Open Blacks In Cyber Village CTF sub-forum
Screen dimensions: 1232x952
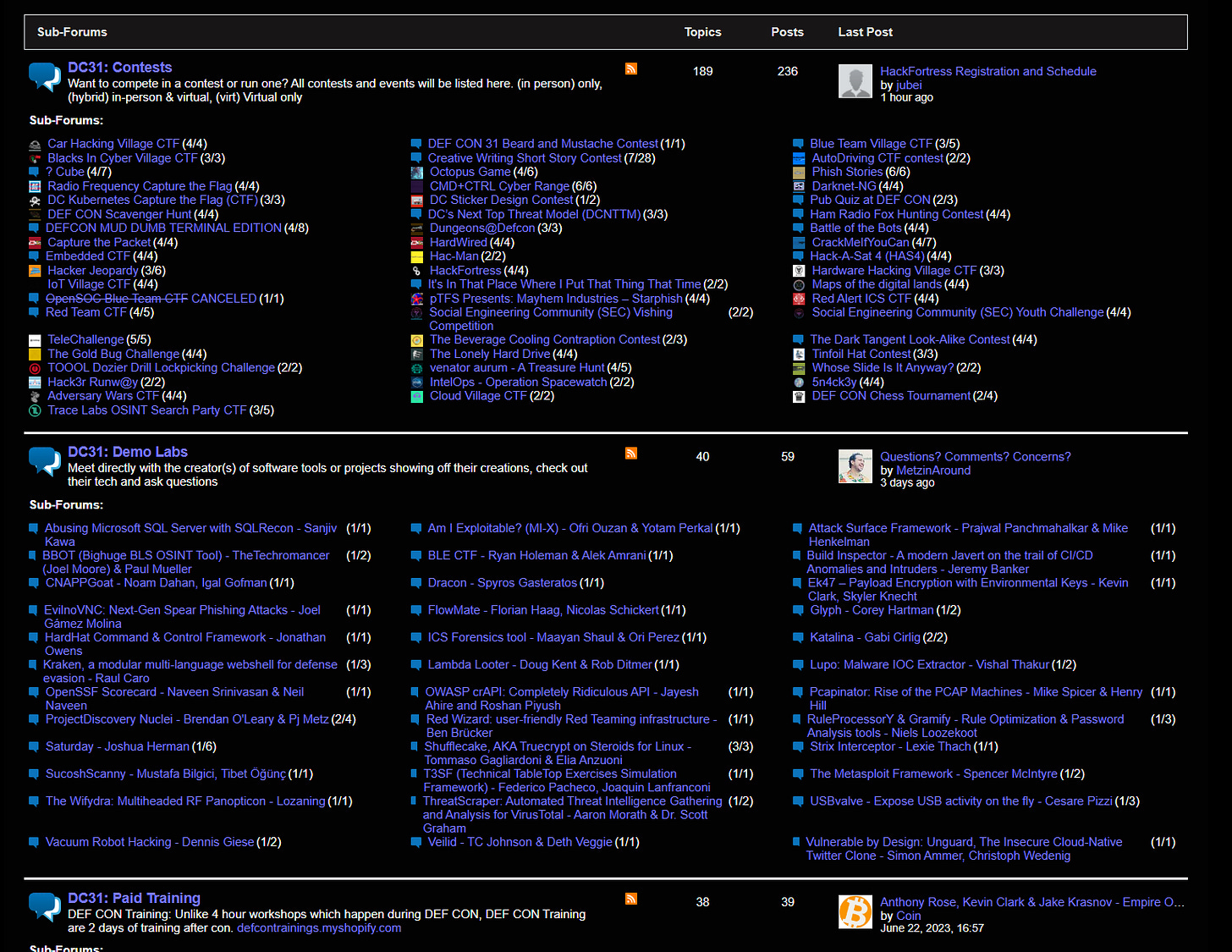tap(123, 158)
